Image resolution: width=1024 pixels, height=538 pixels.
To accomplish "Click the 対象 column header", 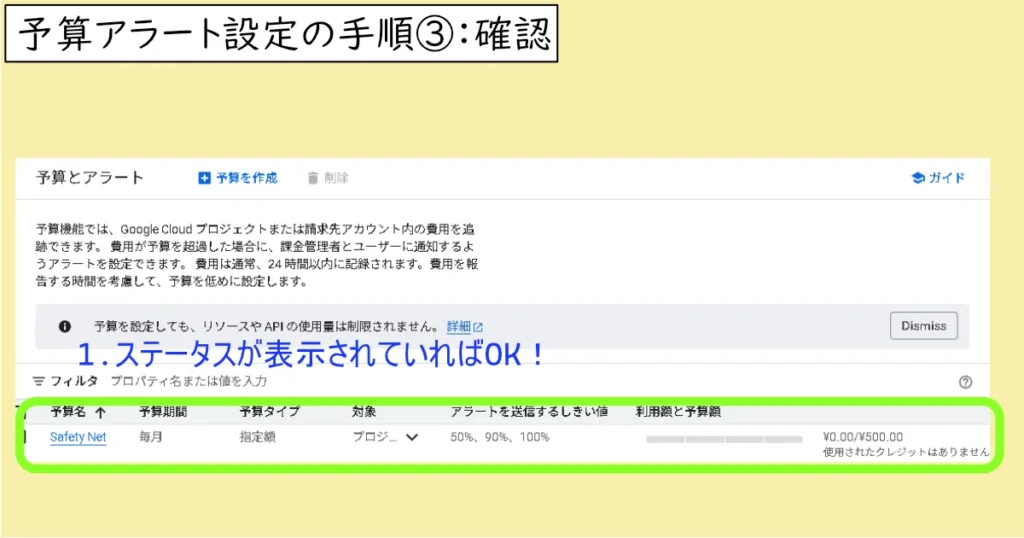I will tap(364, 411).
